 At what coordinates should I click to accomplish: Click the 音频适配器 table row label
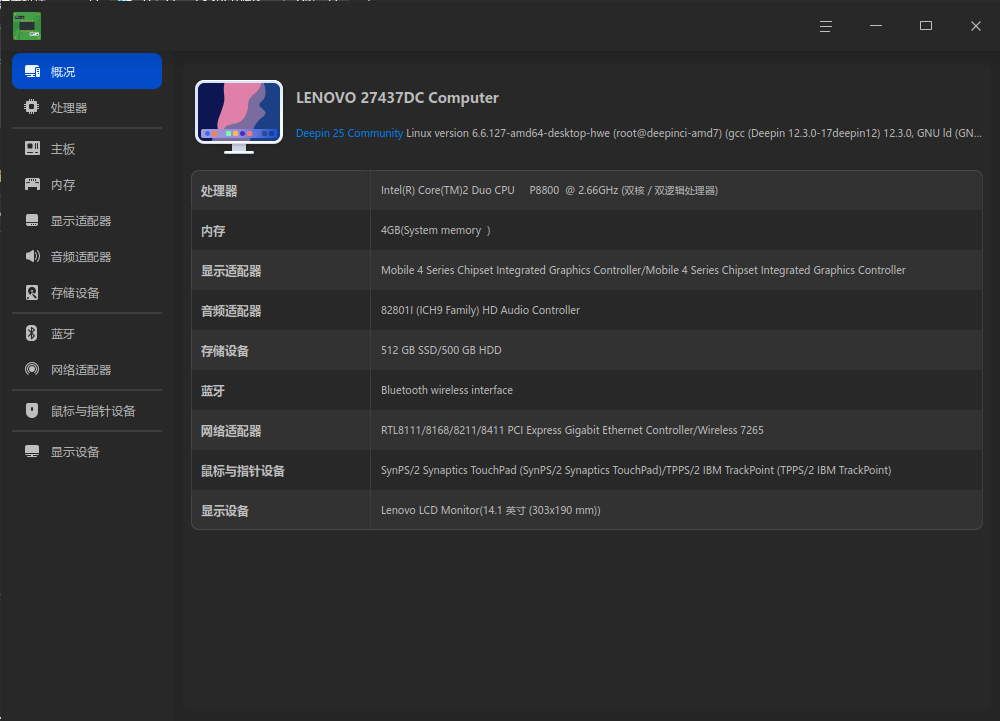point(231,311)
